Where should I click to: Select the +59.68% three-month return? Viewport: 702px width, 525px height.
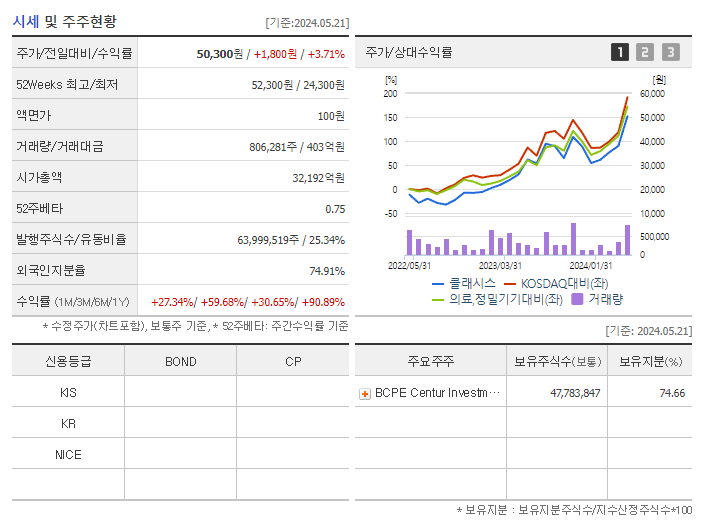coord(223,302)
